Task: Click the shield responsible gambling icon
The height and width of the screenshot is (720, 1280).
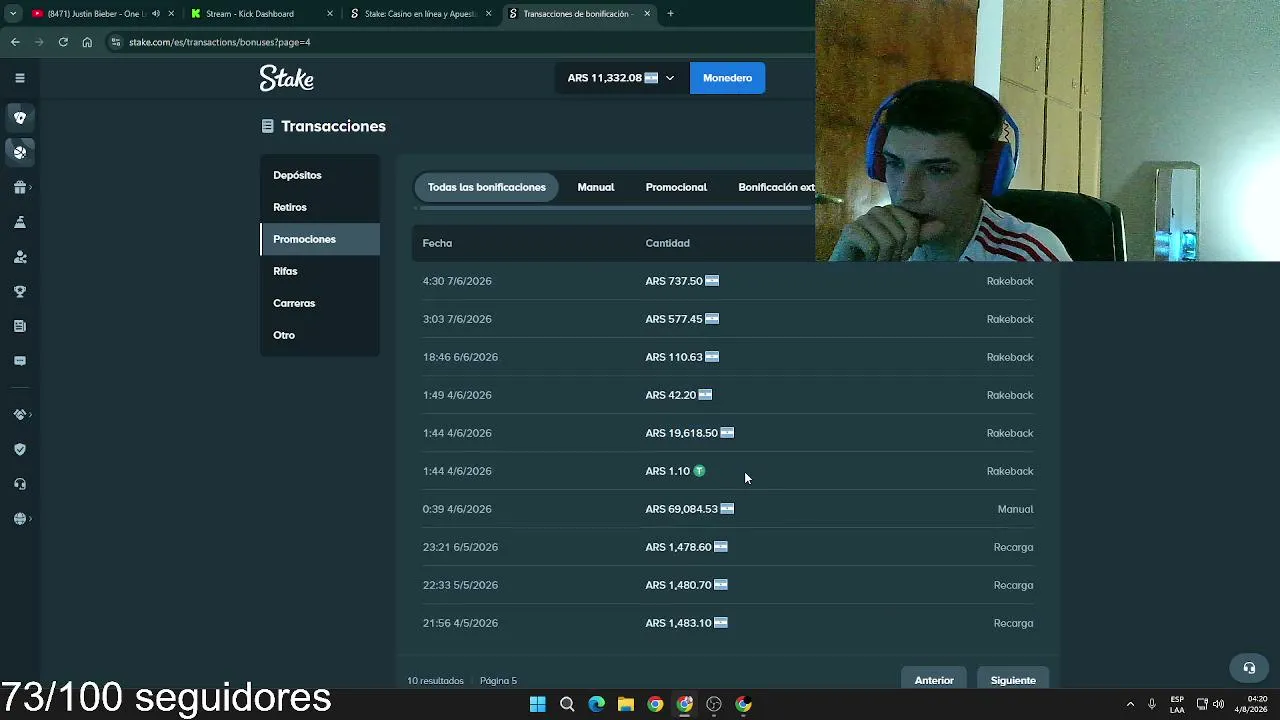Action: (x=20, y=449)
